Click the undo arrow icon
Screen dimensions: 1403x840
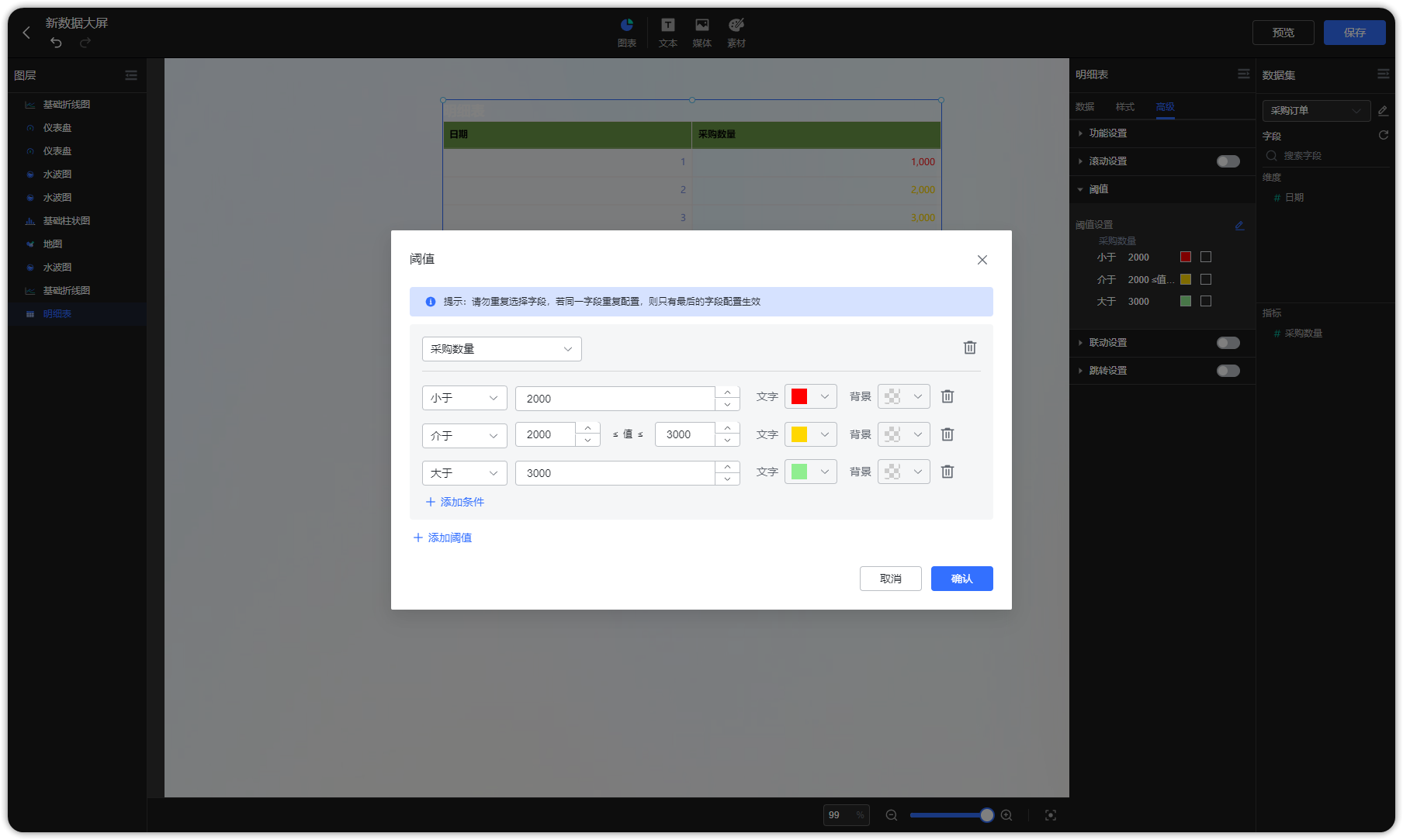coord(56,43)
